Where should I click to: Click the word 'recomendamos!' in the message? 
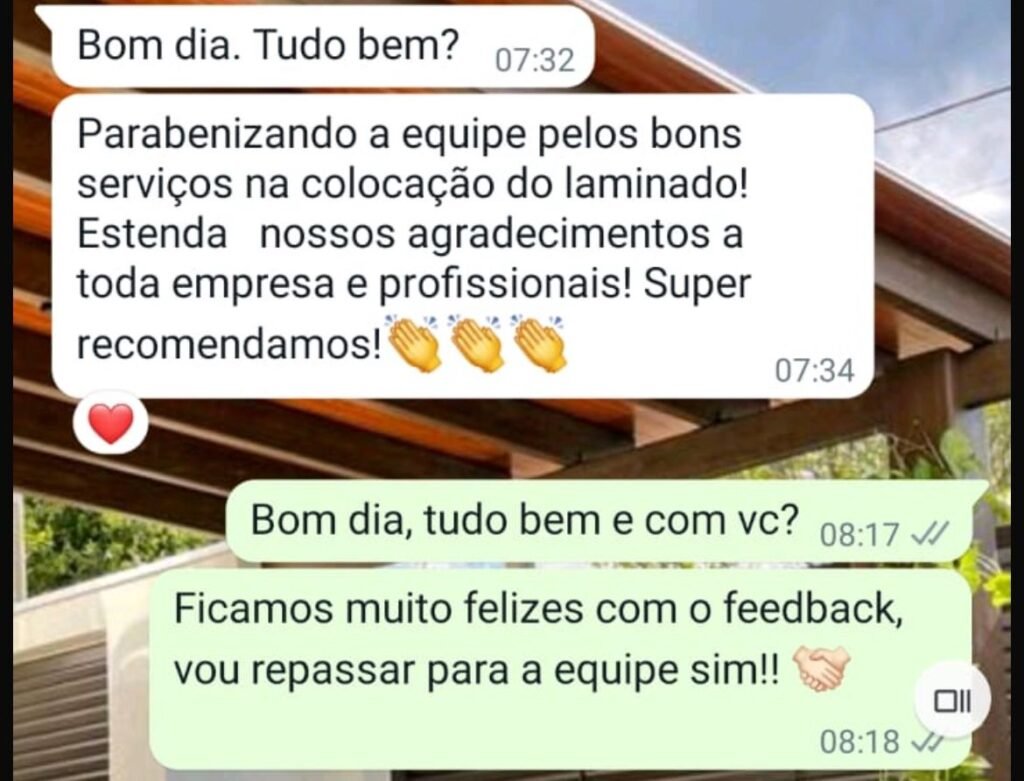tap(229, 344)
